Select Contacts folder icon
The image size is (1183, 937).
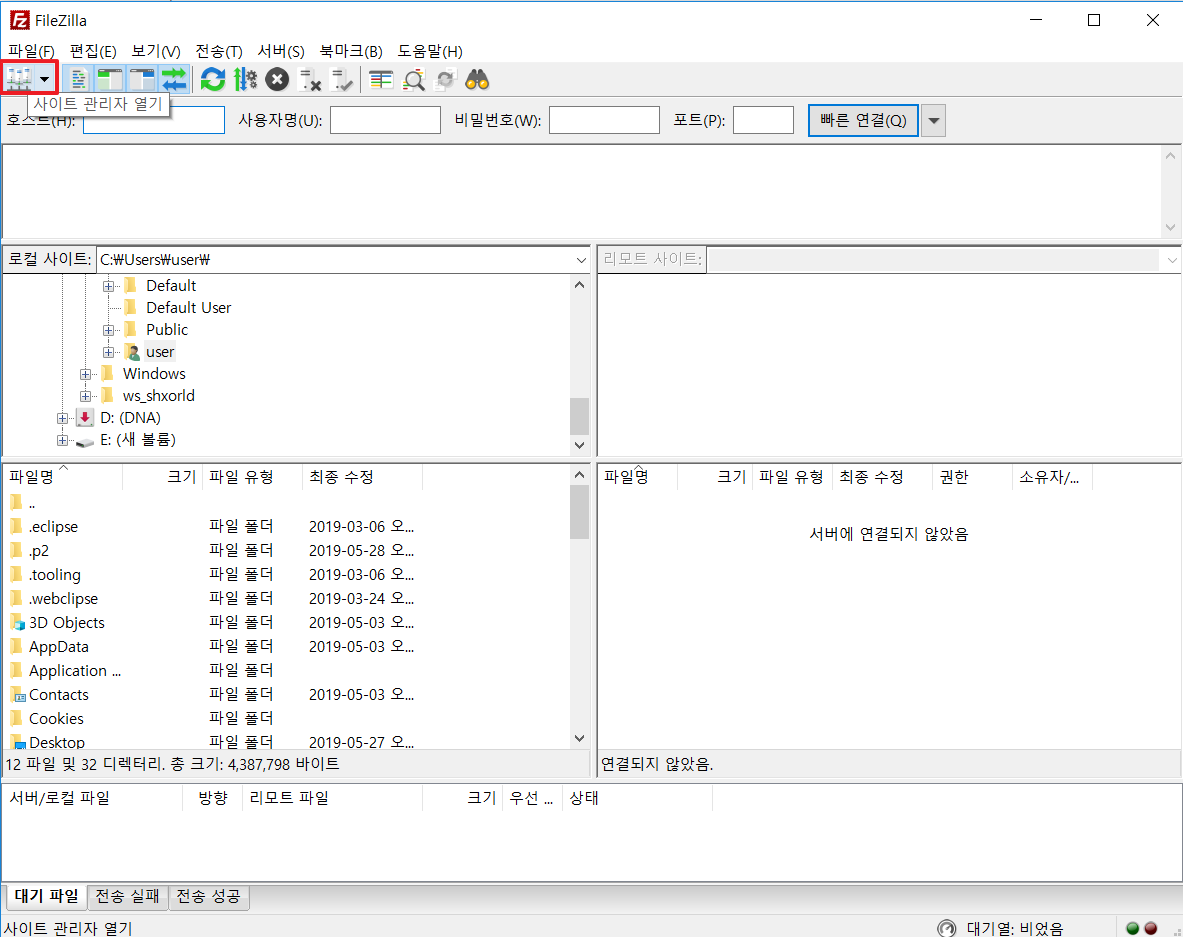17,695
